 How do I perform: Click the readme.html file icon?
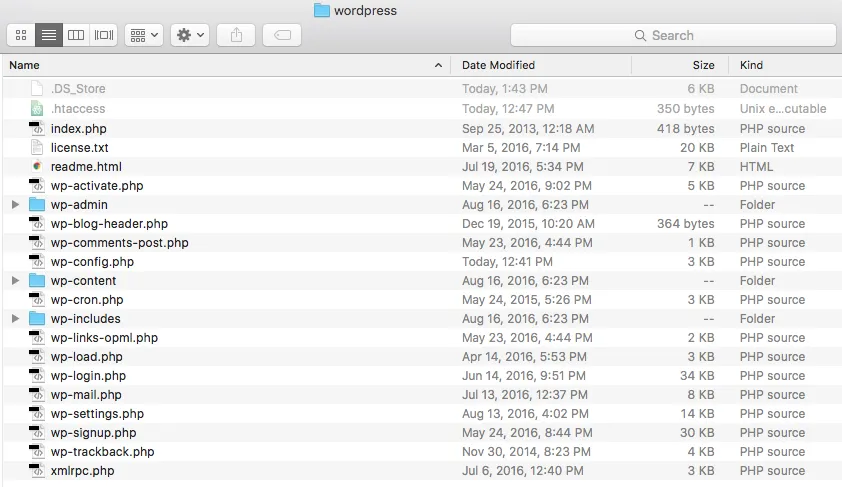point(37,166)
